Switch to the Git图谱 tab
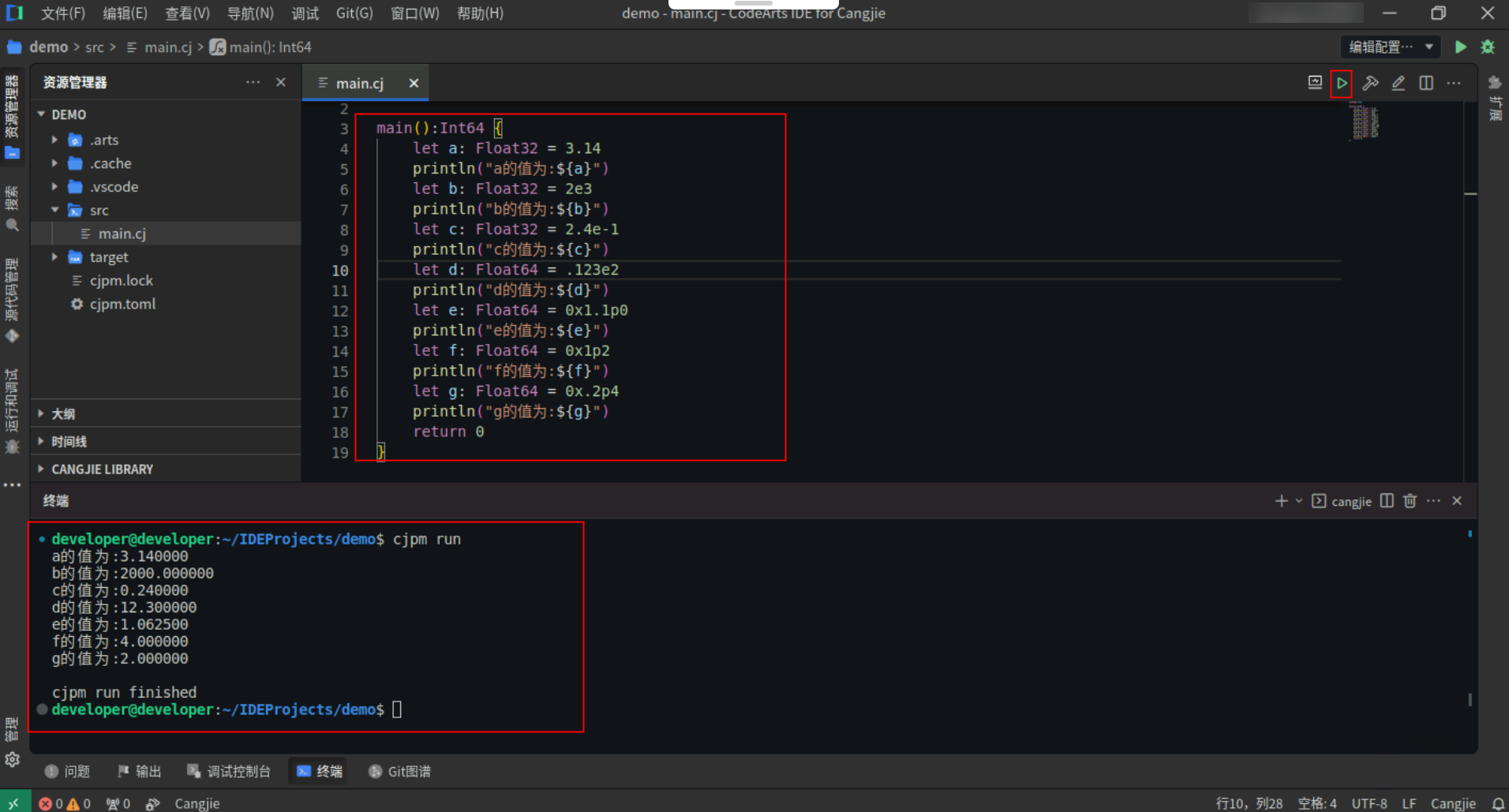Image resolution: width=1509 pixels, height=812 pixels. tap(400, 771)
